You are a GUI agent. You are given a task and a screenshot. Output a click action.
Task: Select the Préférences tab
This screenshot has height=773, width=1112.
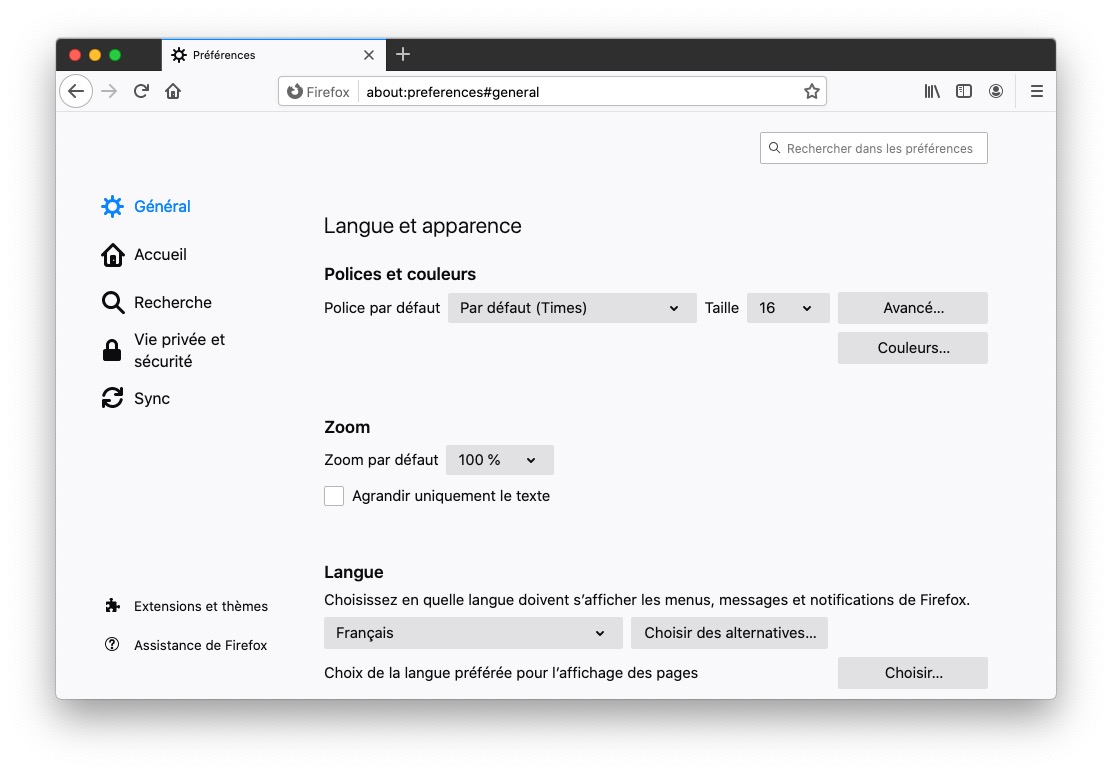click(x=274, y=55)
